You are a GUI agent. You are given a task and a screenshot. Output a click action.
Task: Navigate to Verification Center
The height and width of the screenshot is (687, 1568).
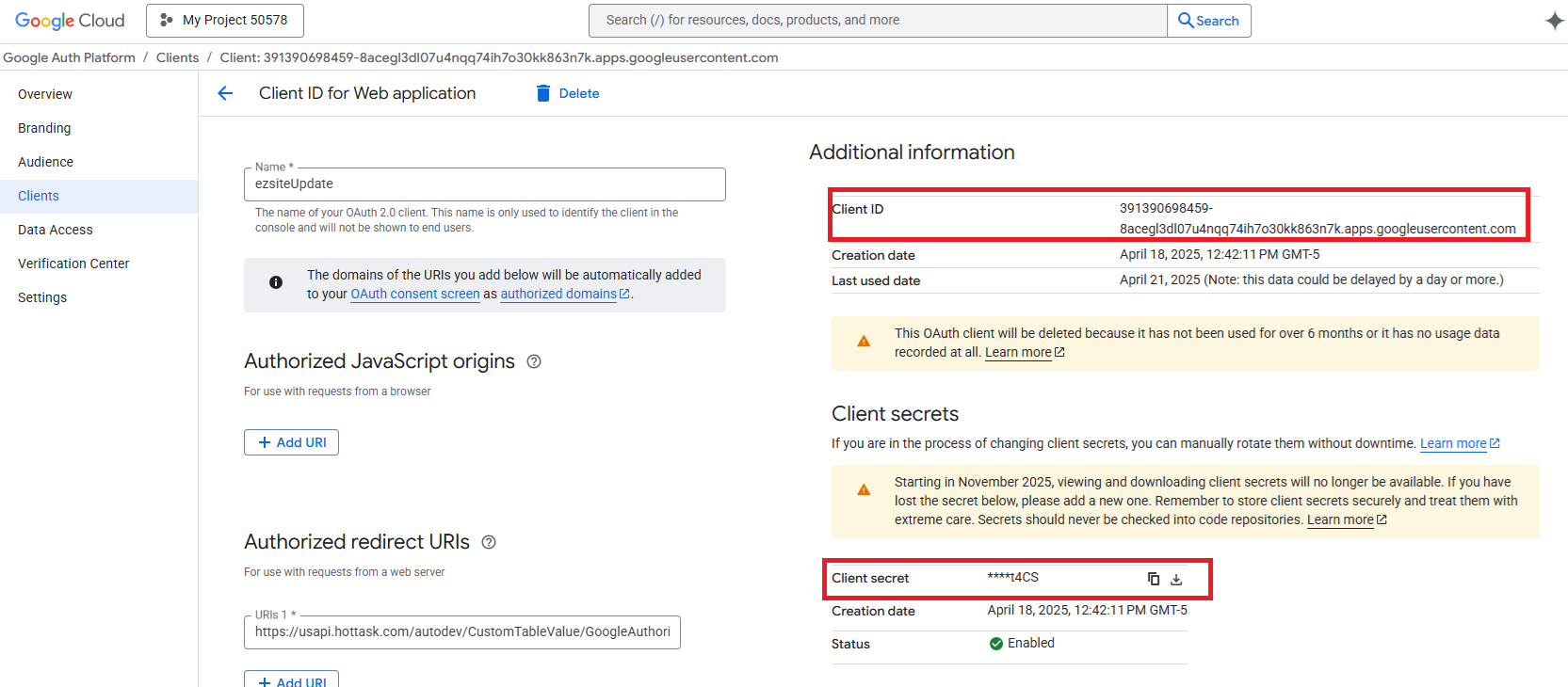(x=73, y=264)
